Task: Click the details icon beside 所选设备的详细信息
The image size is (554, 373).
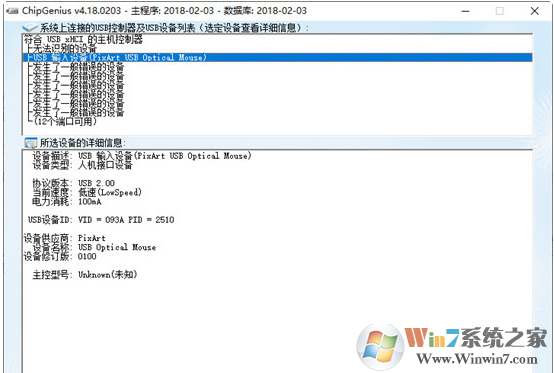Action: tap(30, 143)
